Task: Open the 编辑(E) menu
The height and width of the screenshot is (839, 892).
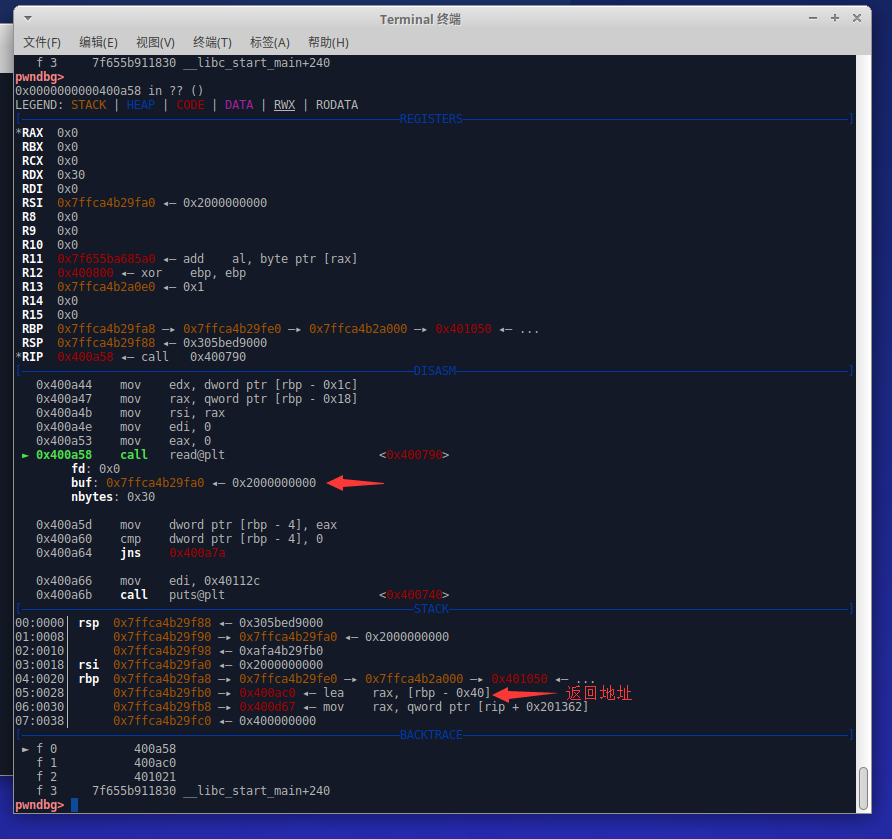Action: 98,42
